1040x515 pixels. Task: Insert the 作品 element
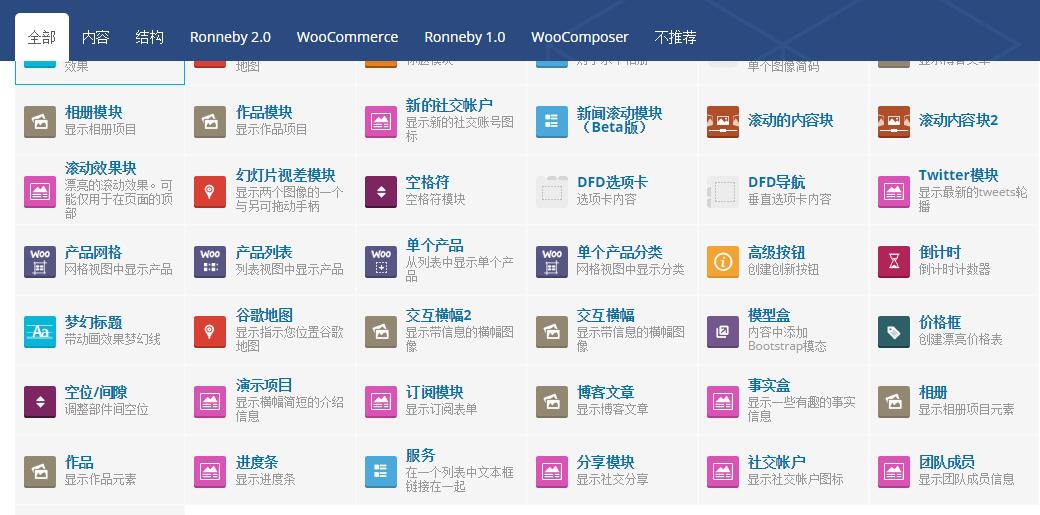[79, 462]
